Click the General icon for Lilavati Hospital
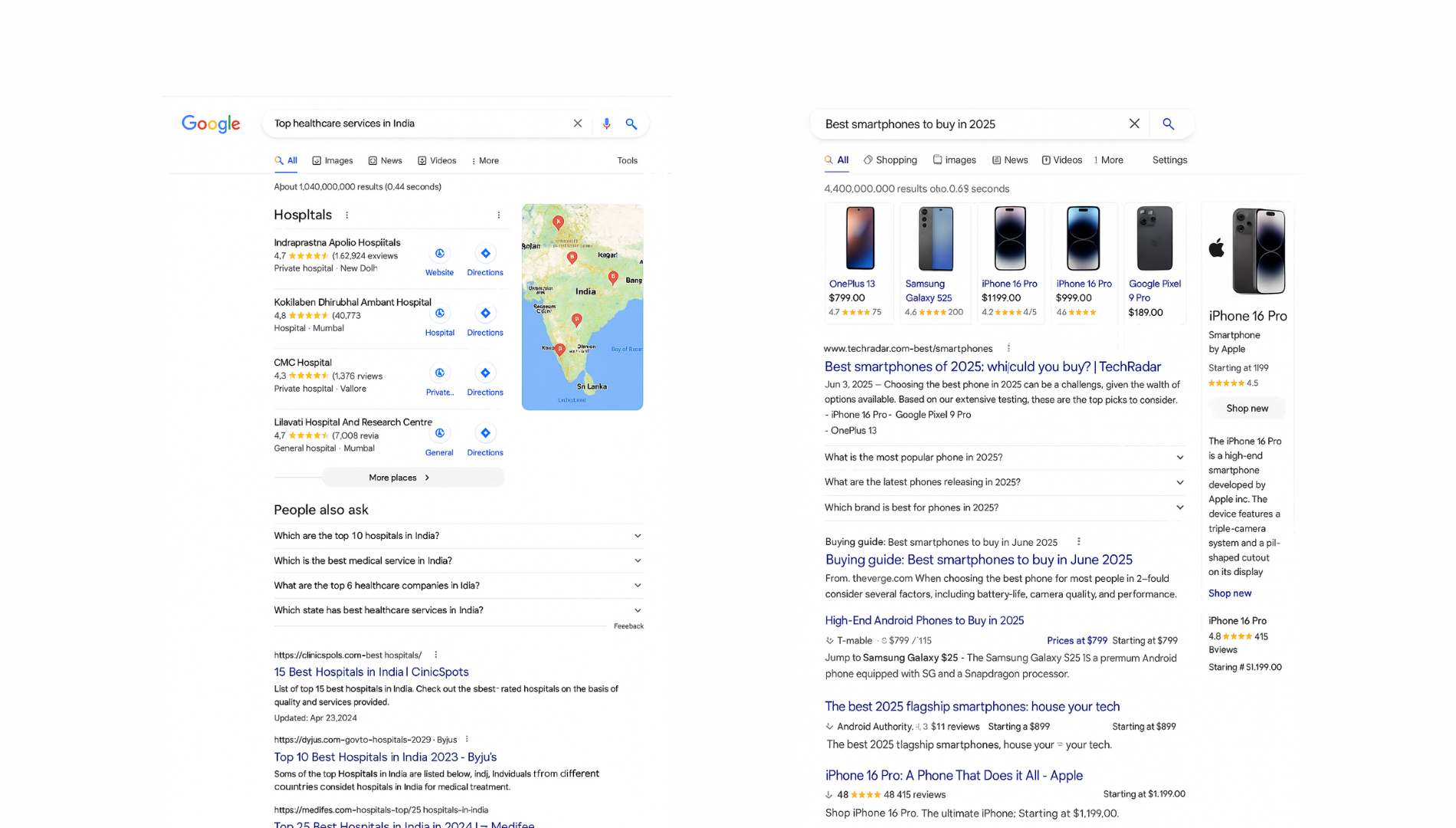The height and width of the screenshot is (828, 1456). (x=440, y=433)
